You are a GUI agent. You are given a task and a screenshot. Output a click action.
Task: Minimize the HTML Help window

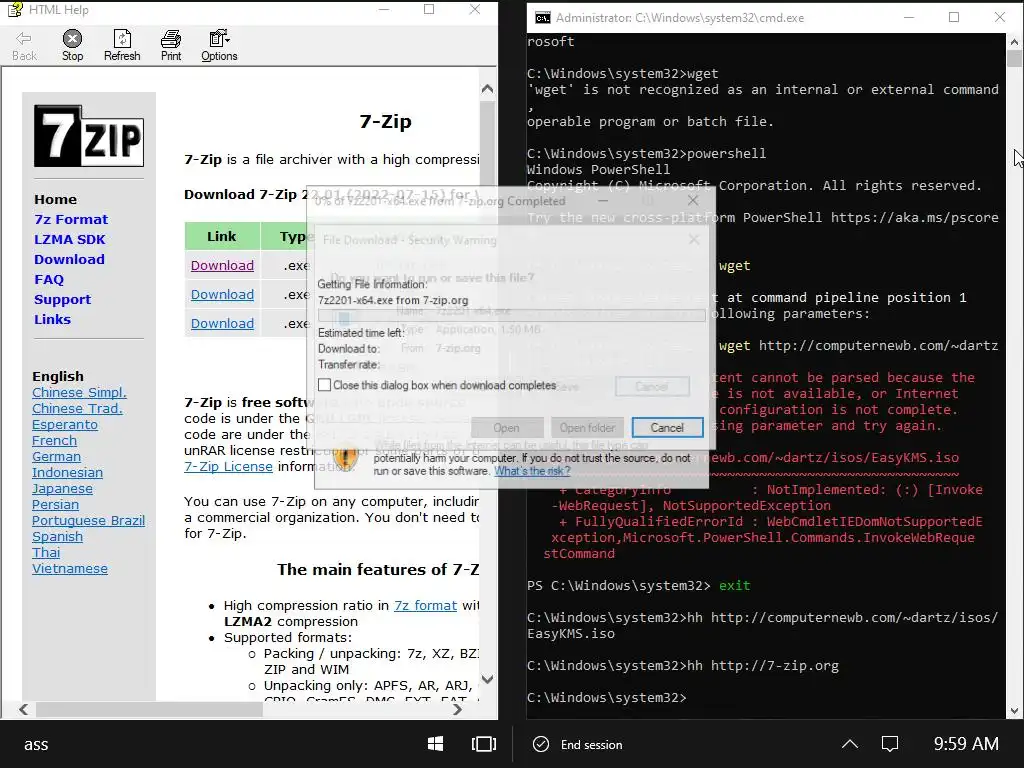(385, 9)
